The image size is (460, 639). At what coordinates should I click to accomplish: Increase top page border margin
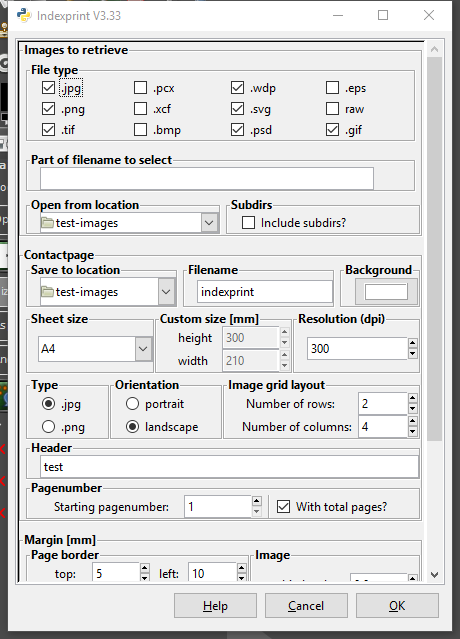145,568
